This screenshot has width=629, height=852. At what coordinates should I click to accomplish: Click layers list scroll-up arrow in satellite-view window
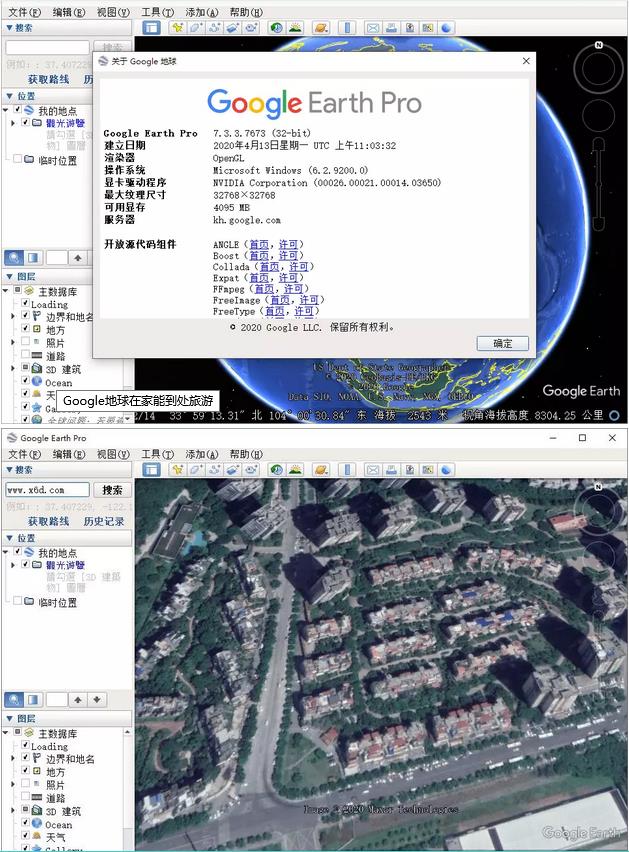coord(128,732)
